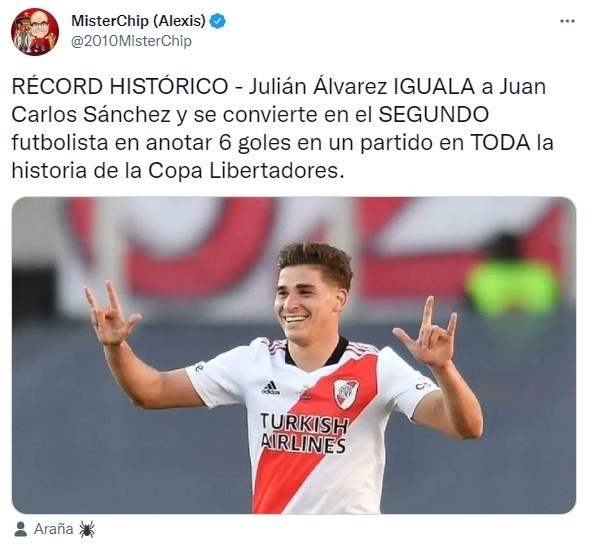Viewport: 592px width, 551px height.
Task: Open the tweet photo of the player
Action: (x=294, y=355)
